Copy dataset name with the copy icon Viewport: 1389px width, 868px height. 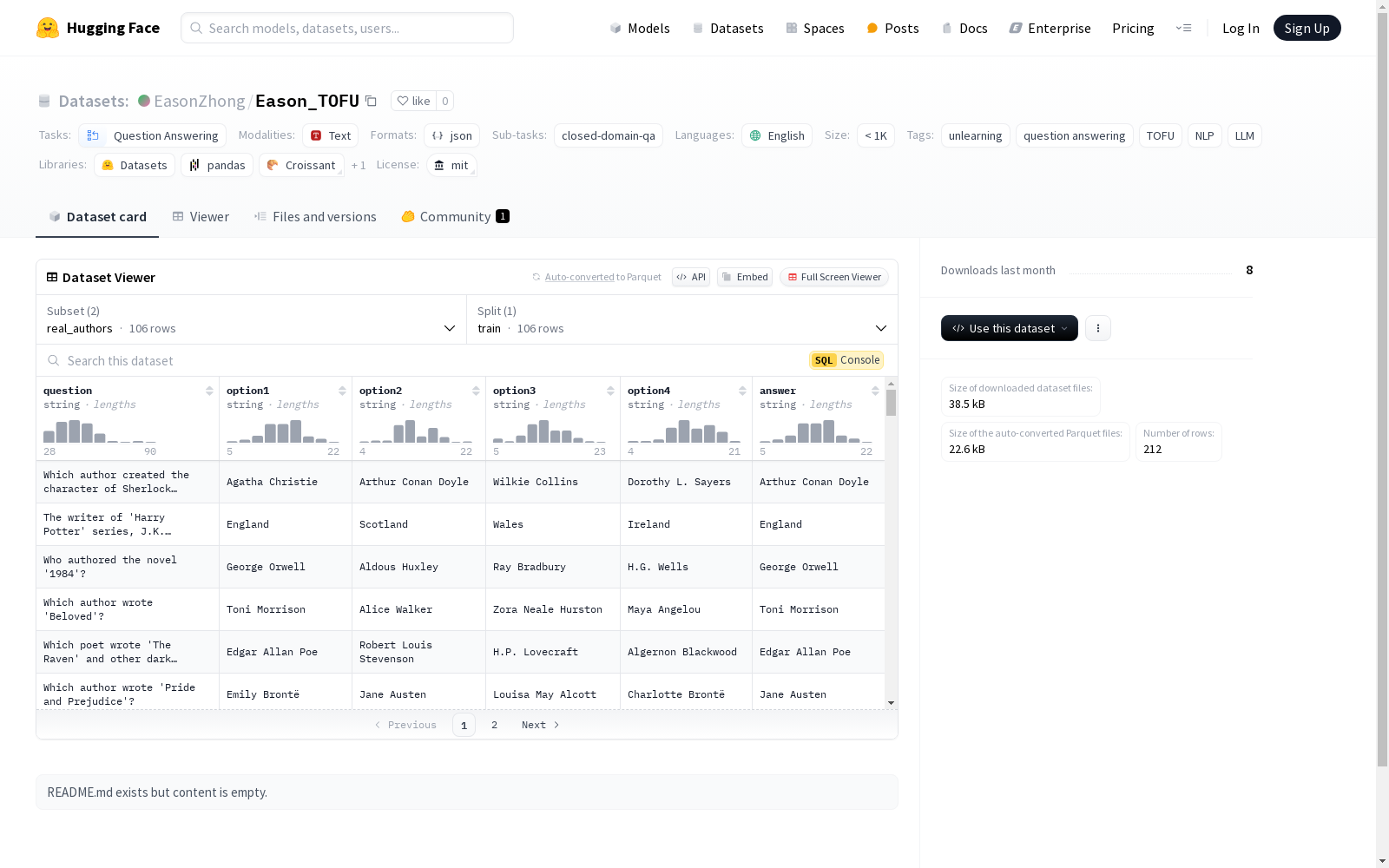[371, 101]
